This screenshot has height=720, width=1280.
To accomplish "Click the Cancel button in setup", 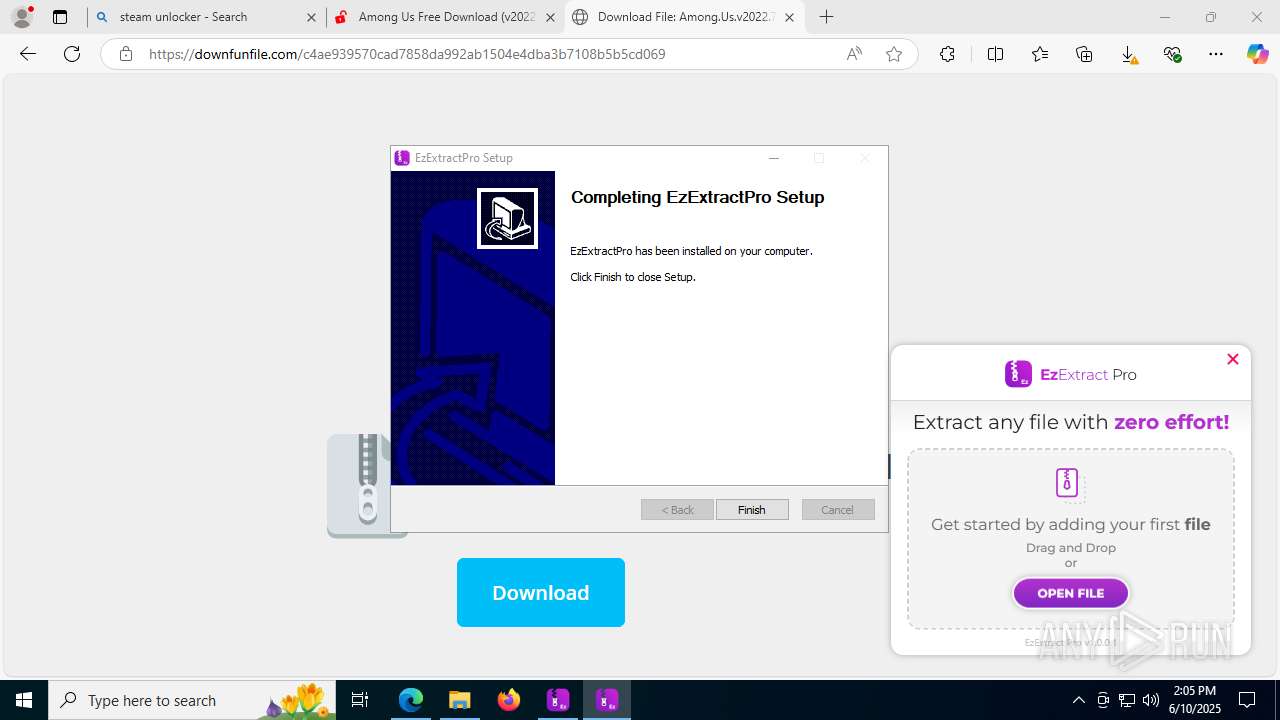I will click(838, 510).
